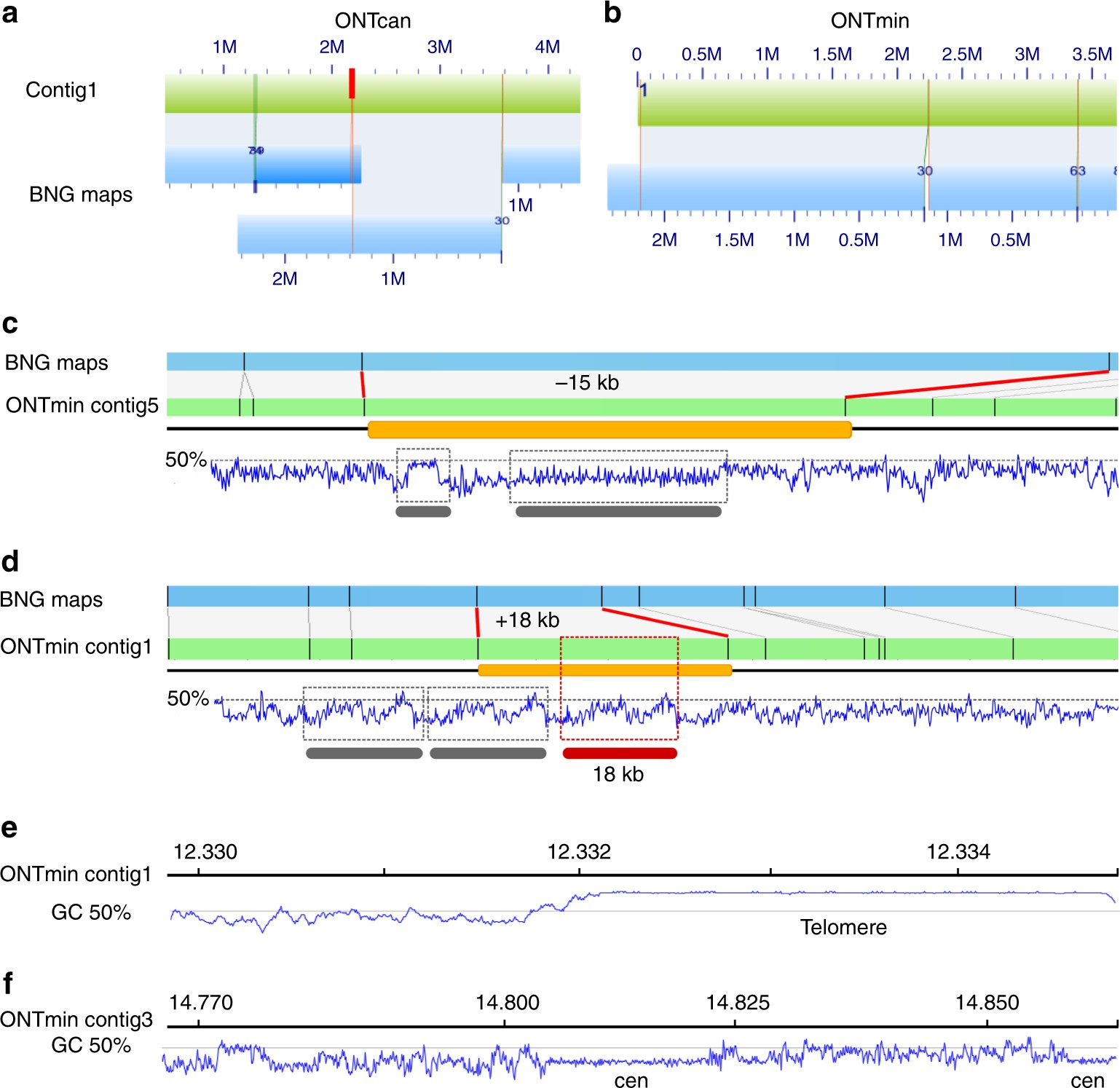Select the orange bar under ONTmin contig5
The image size is (1120, 1088).
click(610, 430)
